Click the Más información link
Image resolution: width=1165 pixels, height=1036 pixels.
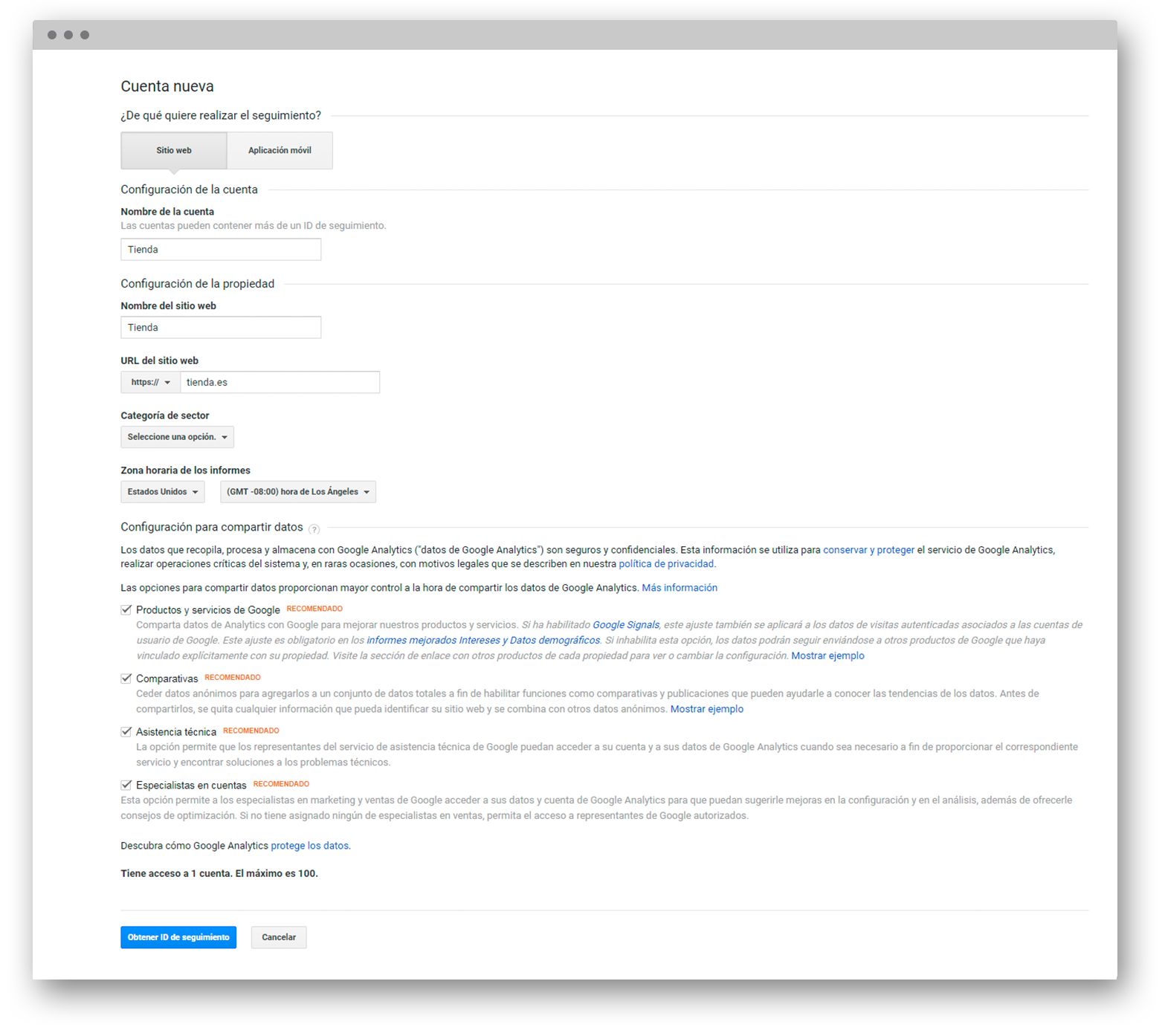tap(680, 588)
